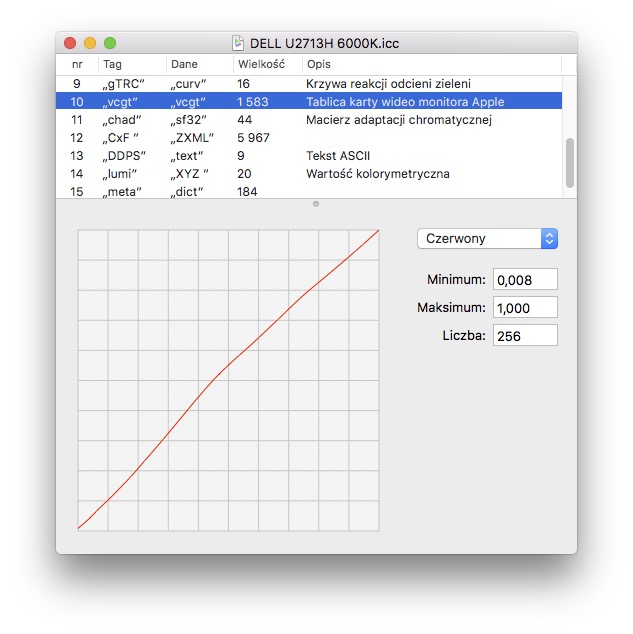Select the gTRC tag row
The height and width of the screenshot is (634, 633).
tap(309, 84)
